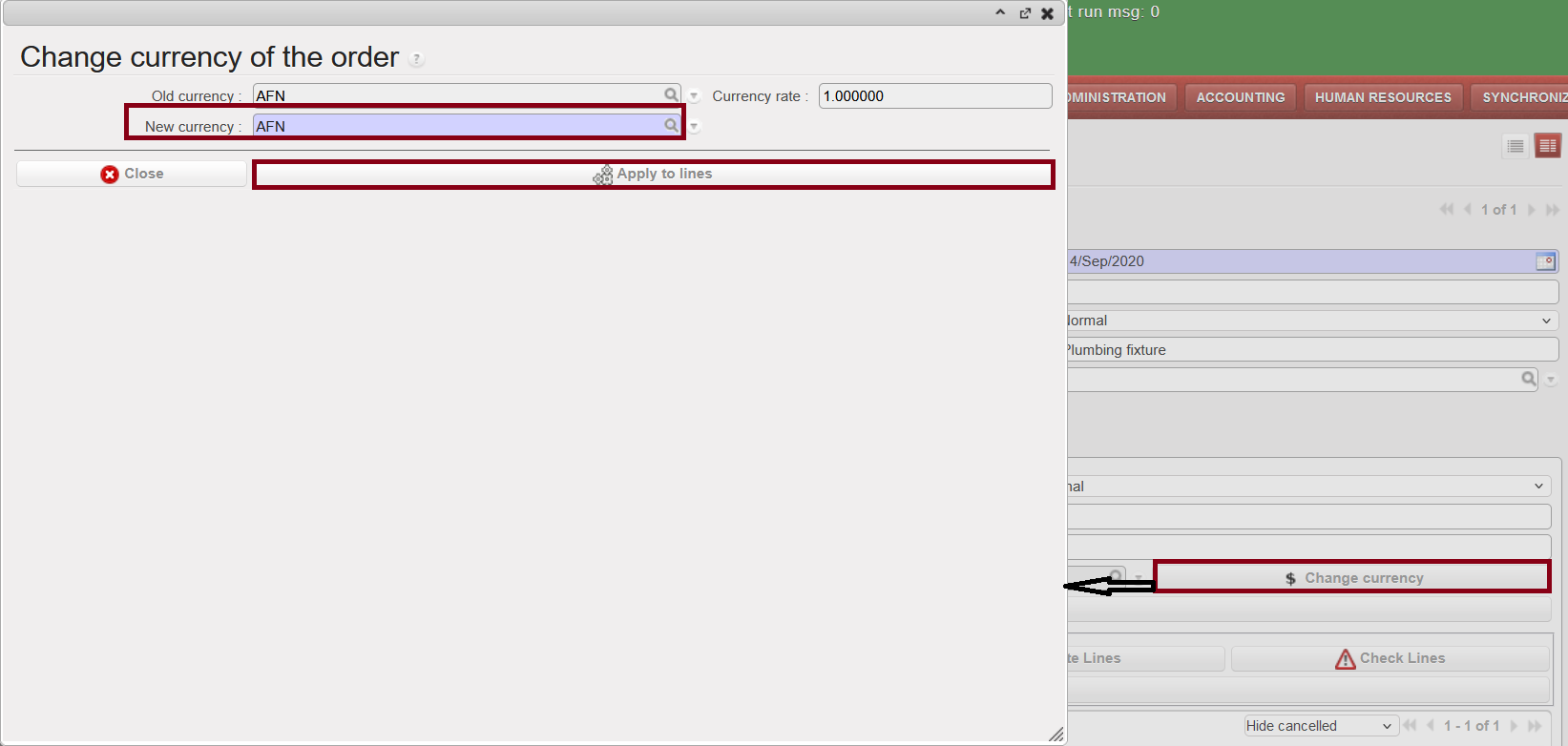Viewport: 1568px width, 746px height.
Task: Open the Hide cancelled filter dropdown
Action: click(x=1321, y=726)
